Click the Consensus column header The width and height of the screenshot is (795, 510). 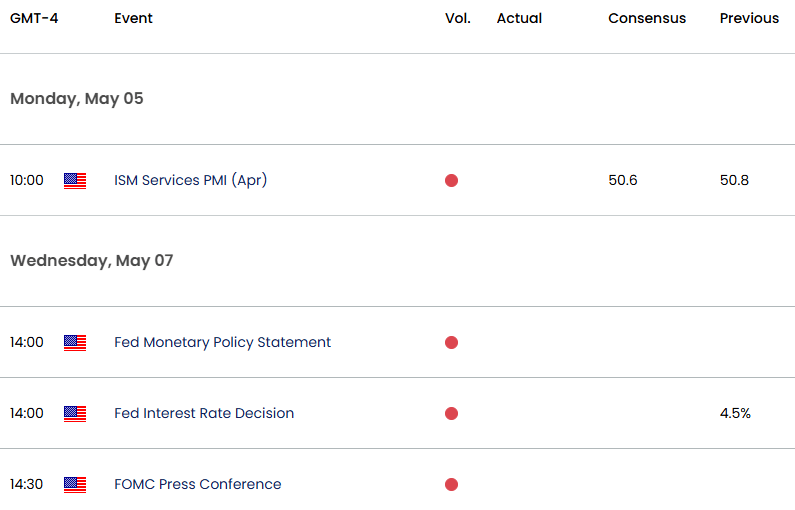click(647, 18)
